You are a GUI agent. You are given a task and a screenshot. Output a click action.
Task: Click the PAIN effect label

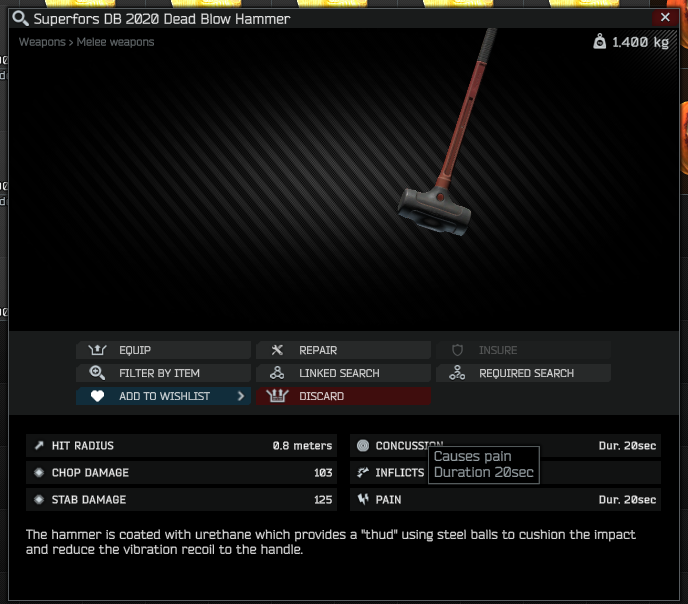pyautogui.click(x=388, y=500)
